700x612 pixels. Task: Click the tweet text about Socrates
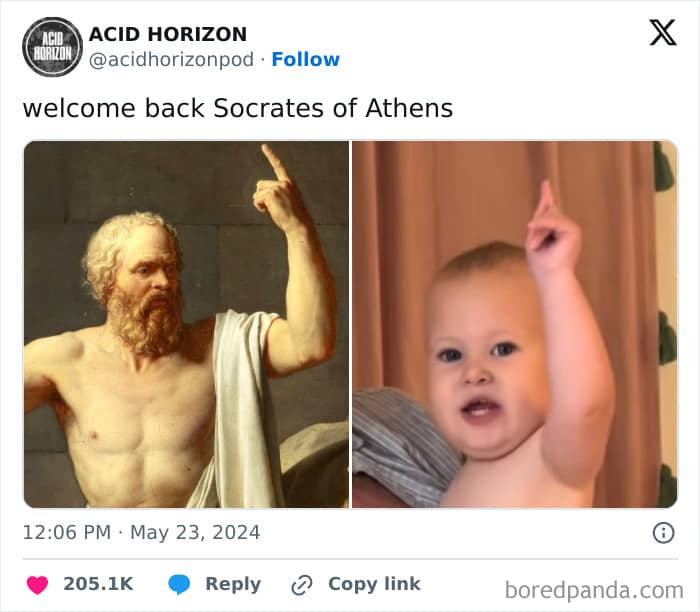(x=238, y=108)
